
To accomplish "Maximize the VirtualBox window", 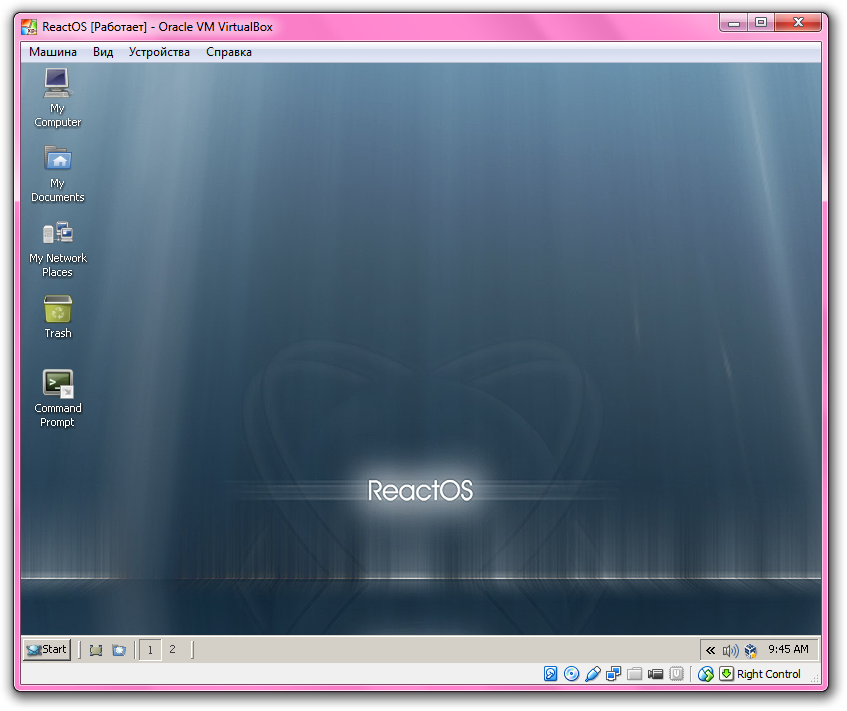I will coord(761,23).
